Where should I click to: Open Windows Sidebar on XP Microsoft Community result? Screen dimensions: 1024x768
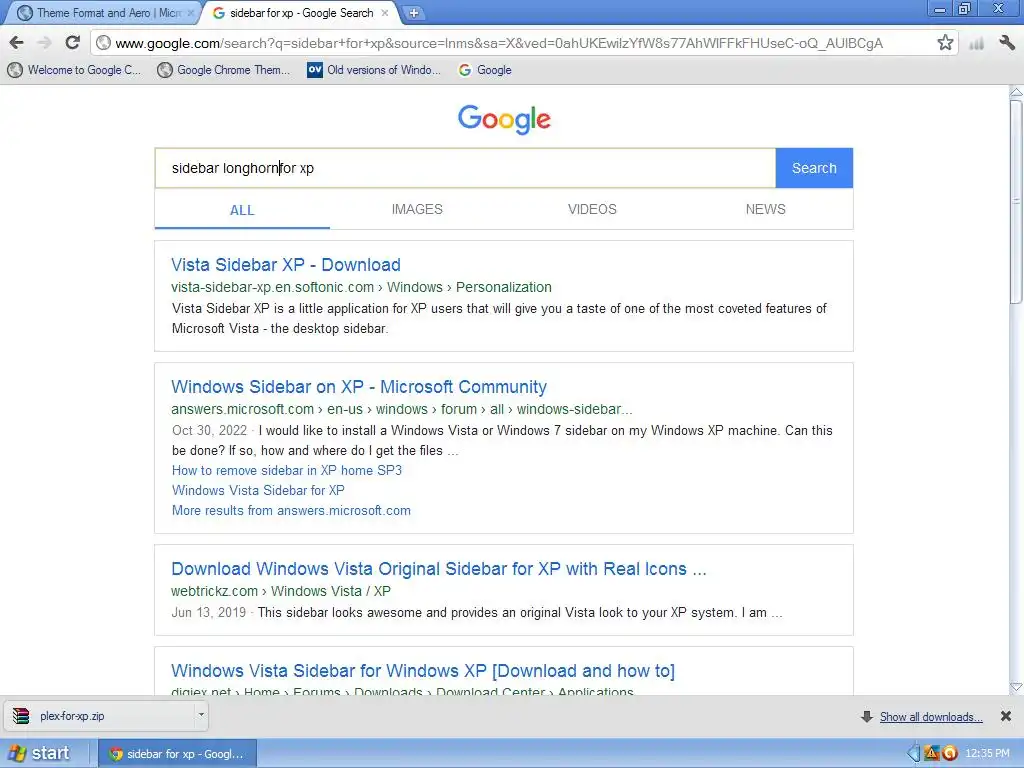tap(359, 387)
